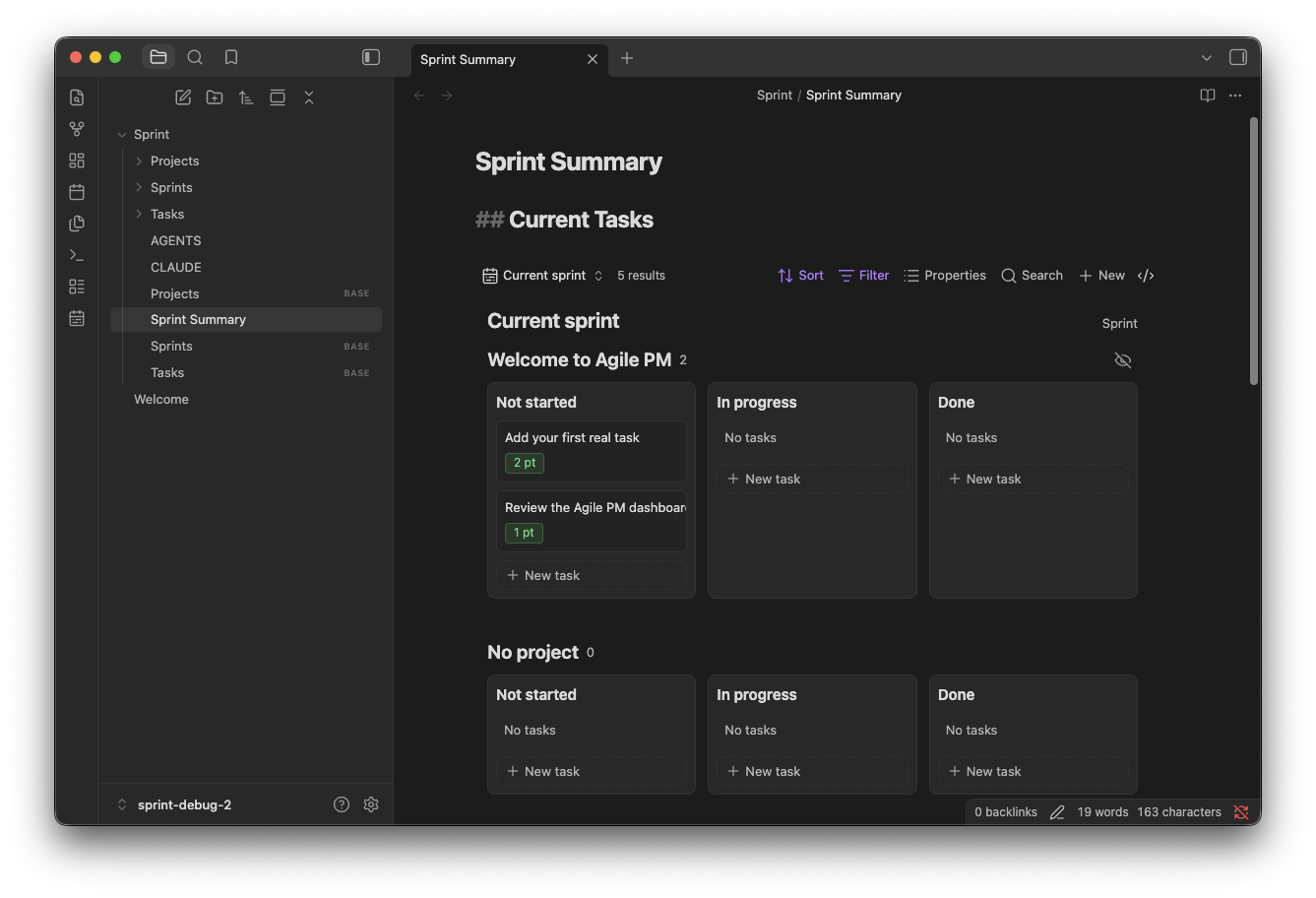Navigate back with the left arrow

pyautogui.click(x=419, y=96)
